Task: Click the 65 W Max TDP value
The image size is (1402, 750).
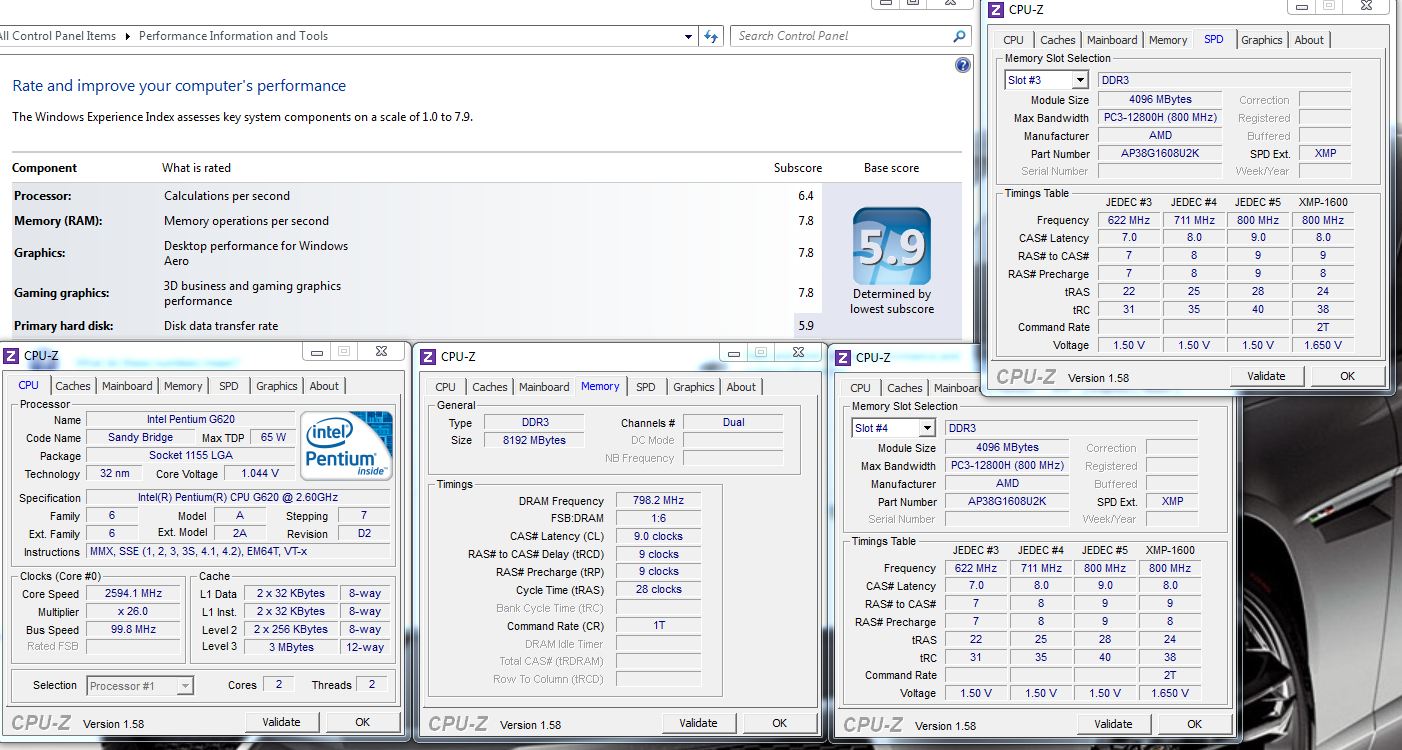Action: pyautogui.click(x=273, y=438)
